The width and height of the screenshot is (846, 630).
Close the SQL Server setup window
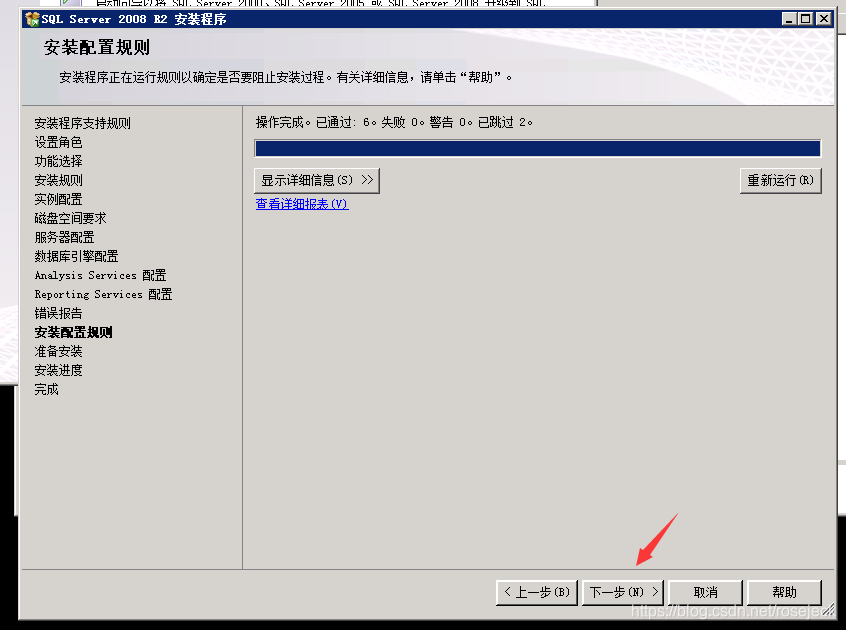point(824,19)
